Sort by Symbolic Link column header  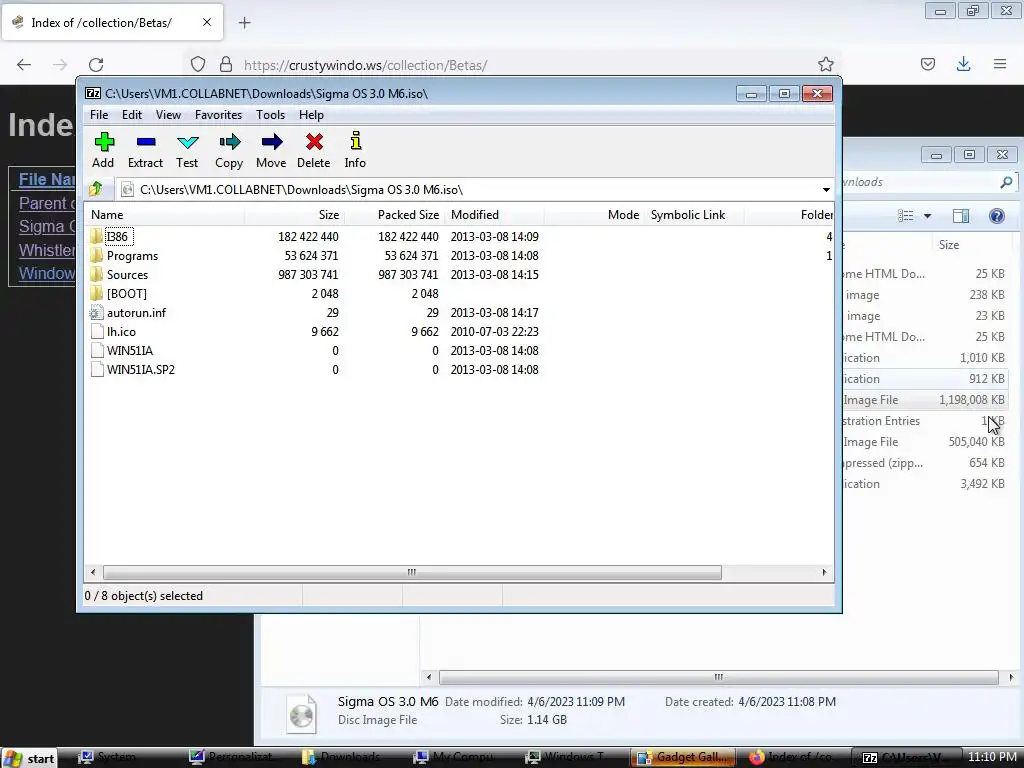695,215
